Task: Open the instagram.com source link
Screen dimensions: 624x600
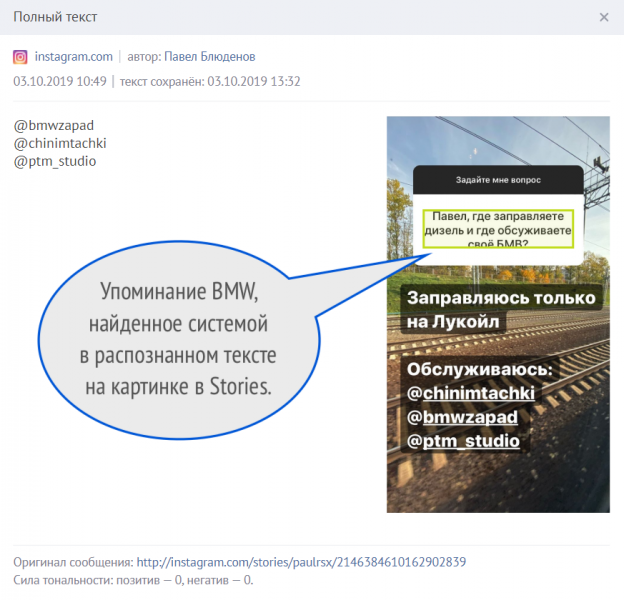Action: click(74, 56)
